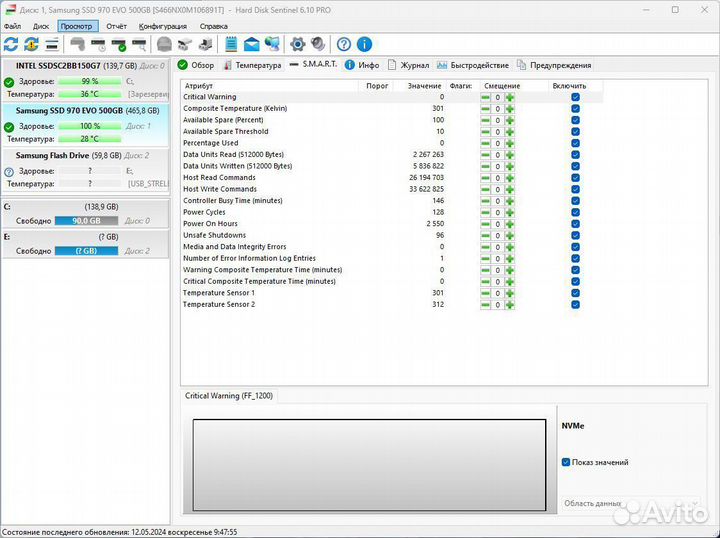Viewport: 720px width, 538px height.
Task: Click the question mark help icon
Action: (343, 45)
